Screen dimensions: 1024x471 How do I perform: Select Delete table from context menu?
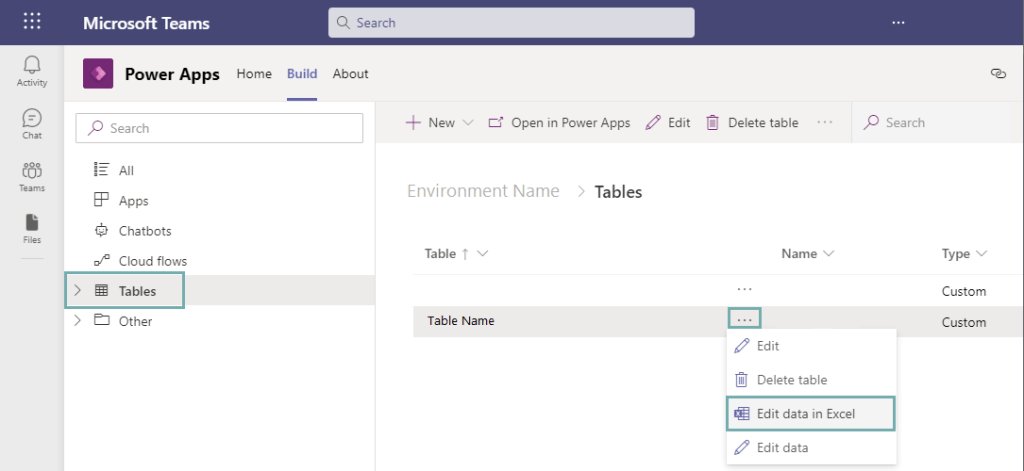(791, 380)
